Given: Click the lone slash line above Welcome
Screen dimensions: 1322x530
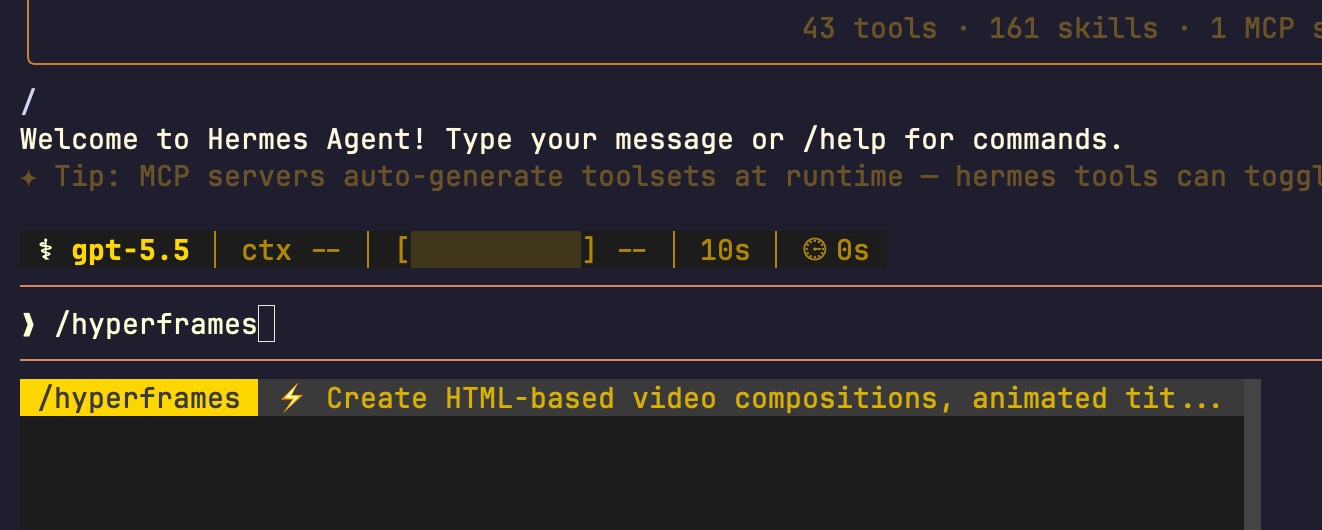Looking at the screenshot, I should tap(28, 102).
